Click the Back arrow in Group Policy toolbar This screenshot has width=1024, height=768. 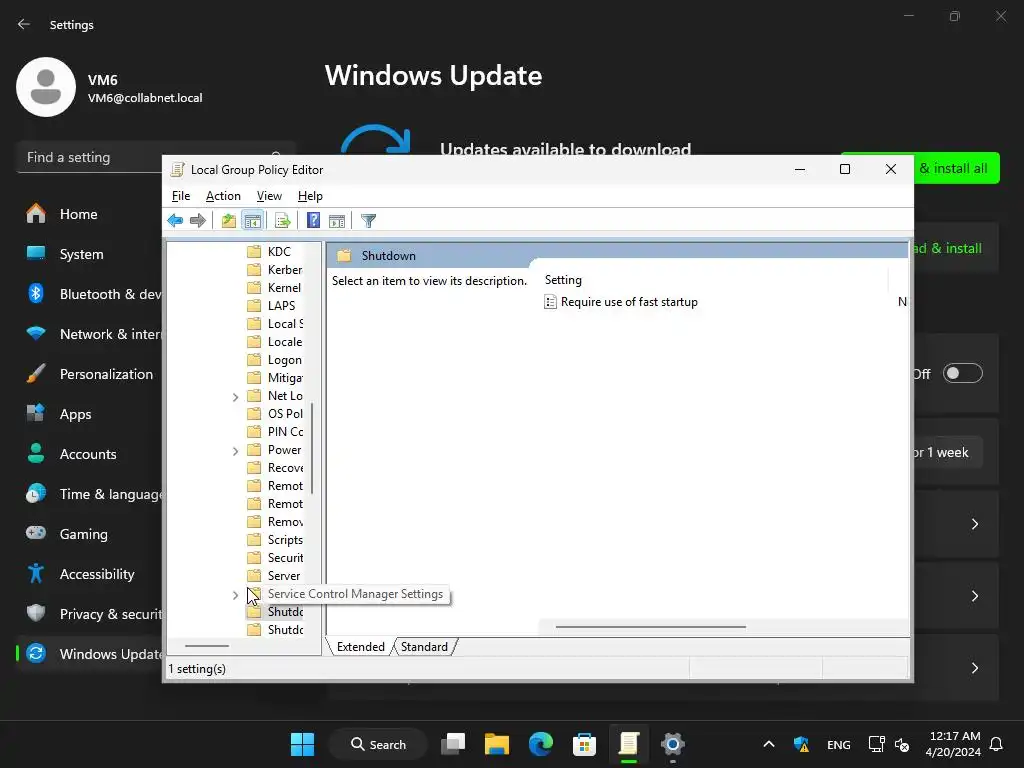pyautogui.click(x=175, y=221)
